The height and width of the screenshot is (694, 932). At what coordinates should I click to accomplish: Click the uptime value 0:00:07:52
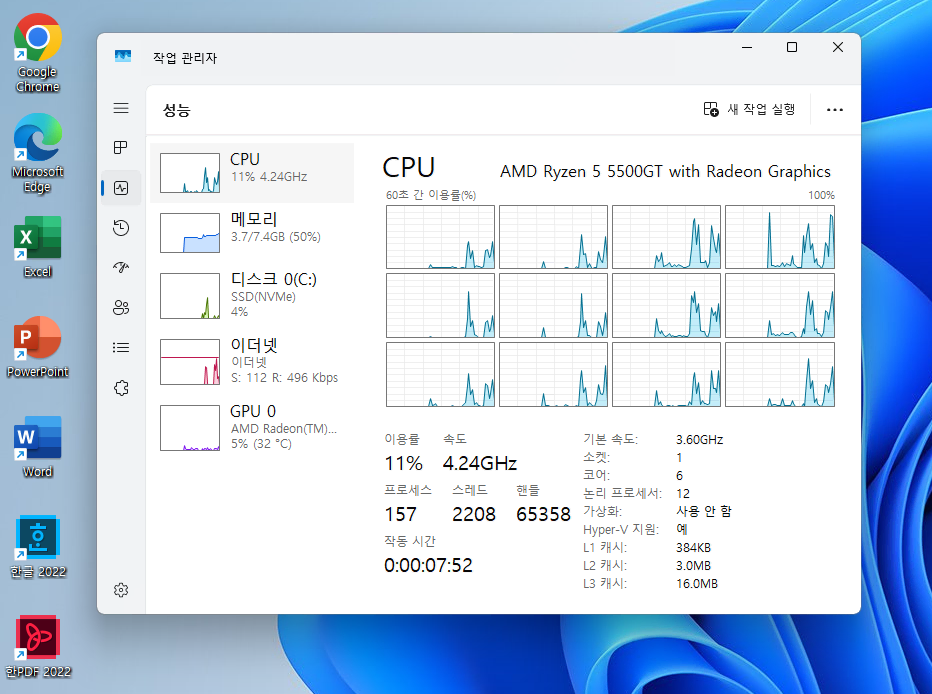[x=429, y=565]
